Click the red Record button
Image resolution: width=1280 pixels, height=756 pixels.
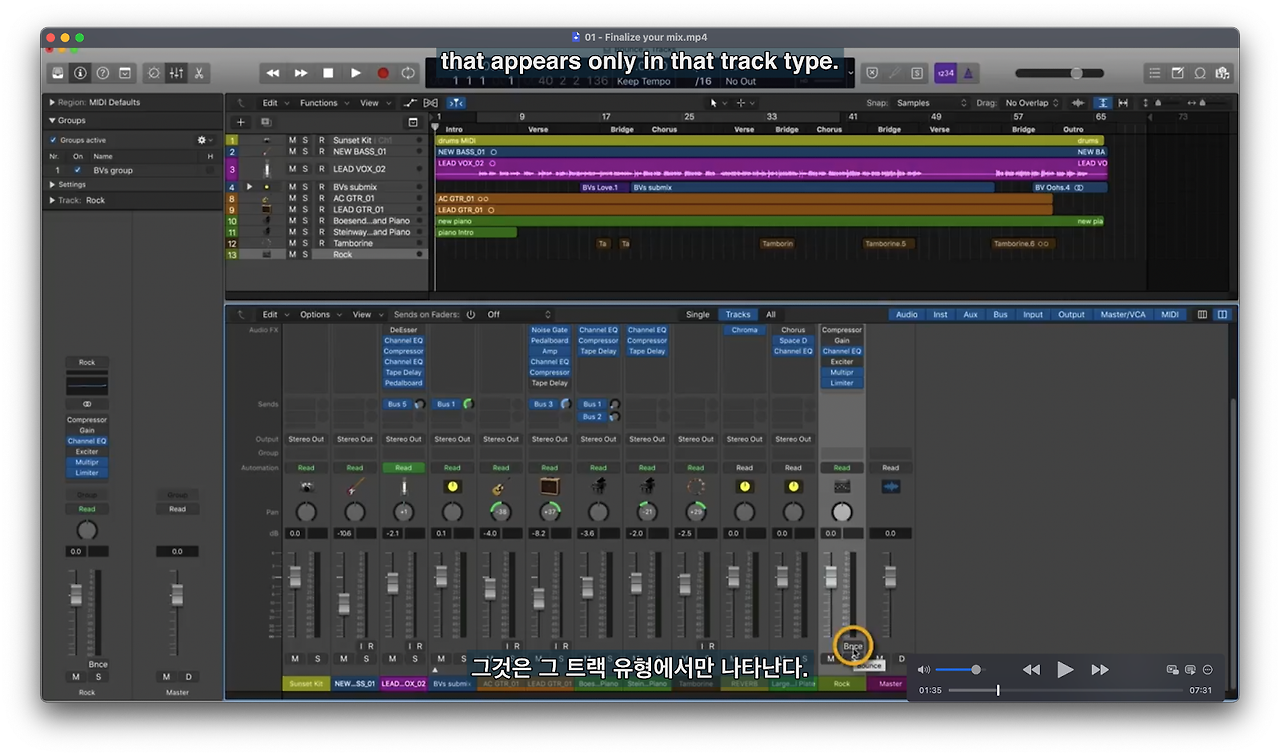coord(382,73)
